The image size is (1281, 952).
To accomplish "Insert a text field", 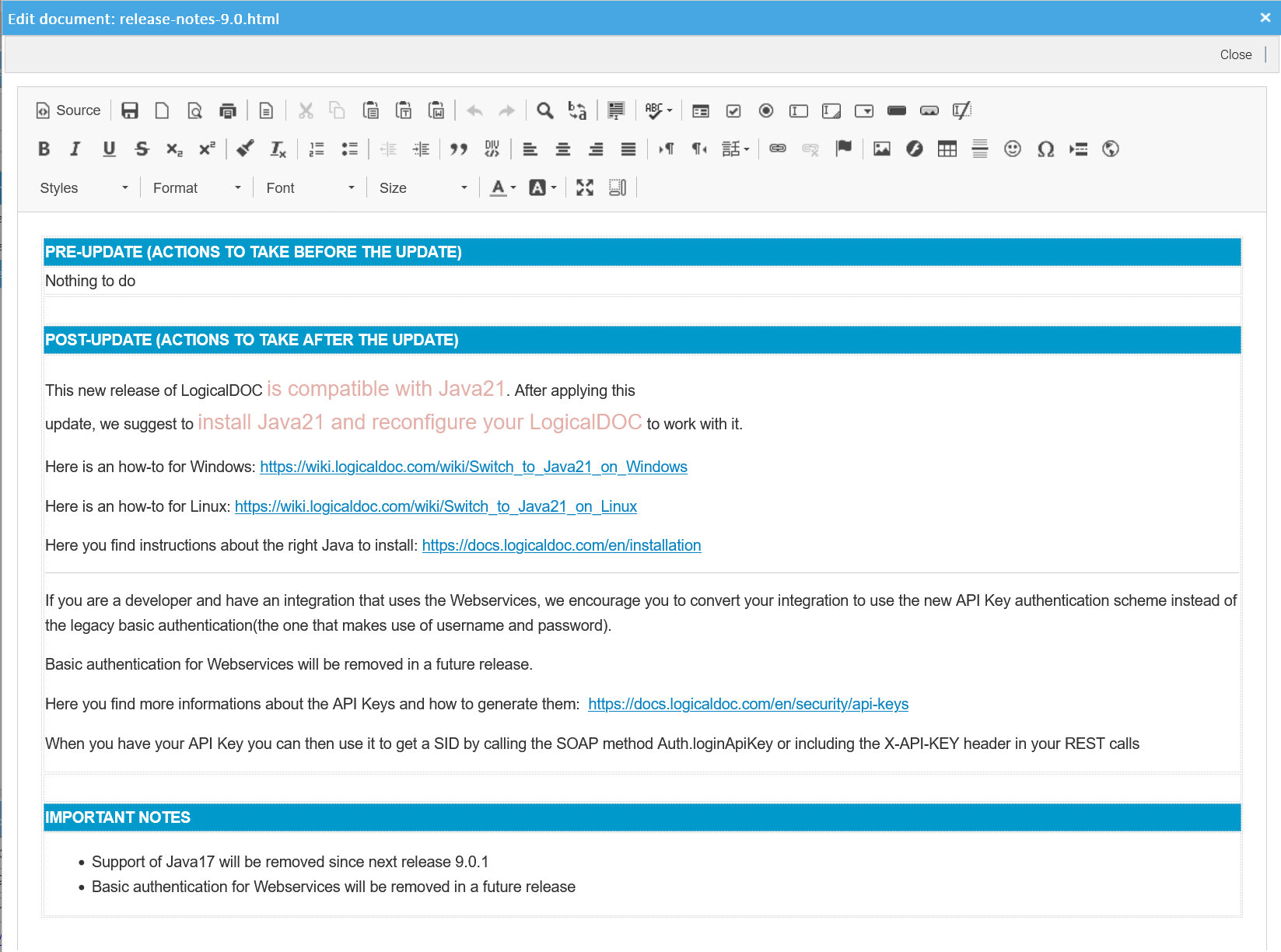I will click(799, 110).
